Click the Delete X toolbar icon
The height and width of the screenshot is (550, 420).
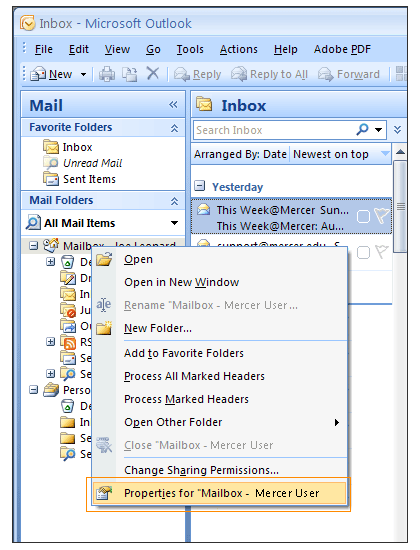pyautogui.click(x=153, y=74)
